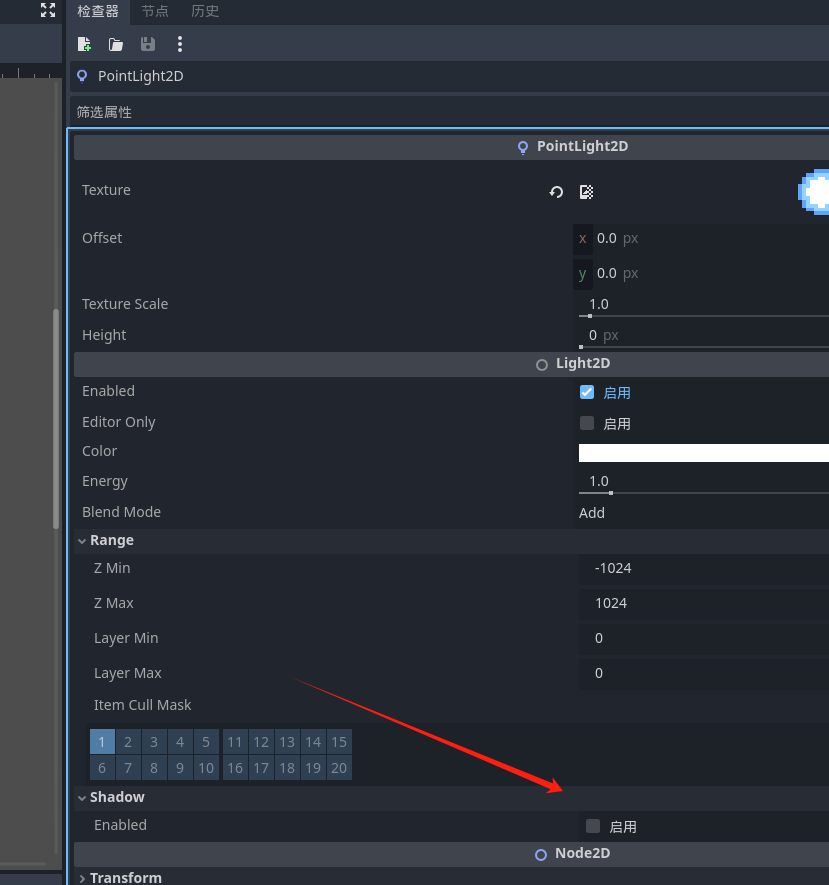Open the white Color swatch picker

[x=704, y=453]
